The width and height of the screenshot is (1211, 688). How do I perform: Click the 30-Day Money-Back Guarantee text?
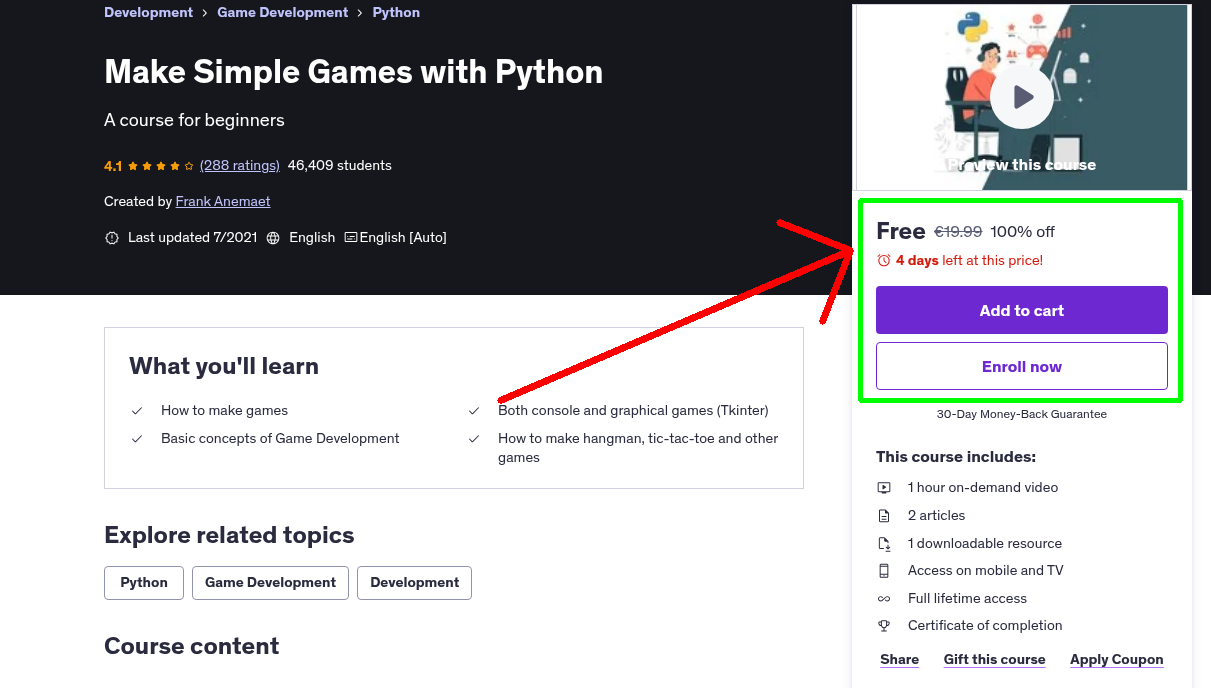click(x=1022, y=414)
